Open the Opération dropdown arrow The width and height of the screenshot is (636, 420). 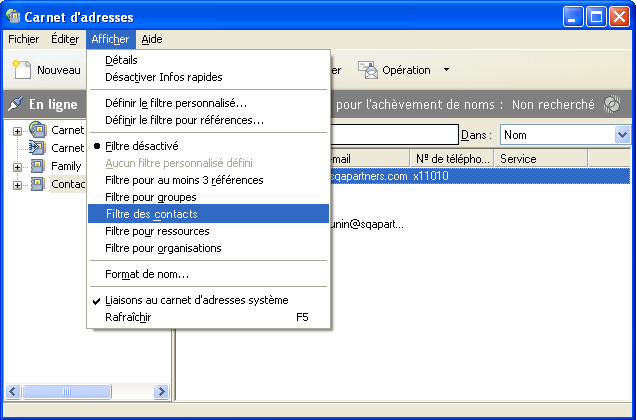pos(446,70)
